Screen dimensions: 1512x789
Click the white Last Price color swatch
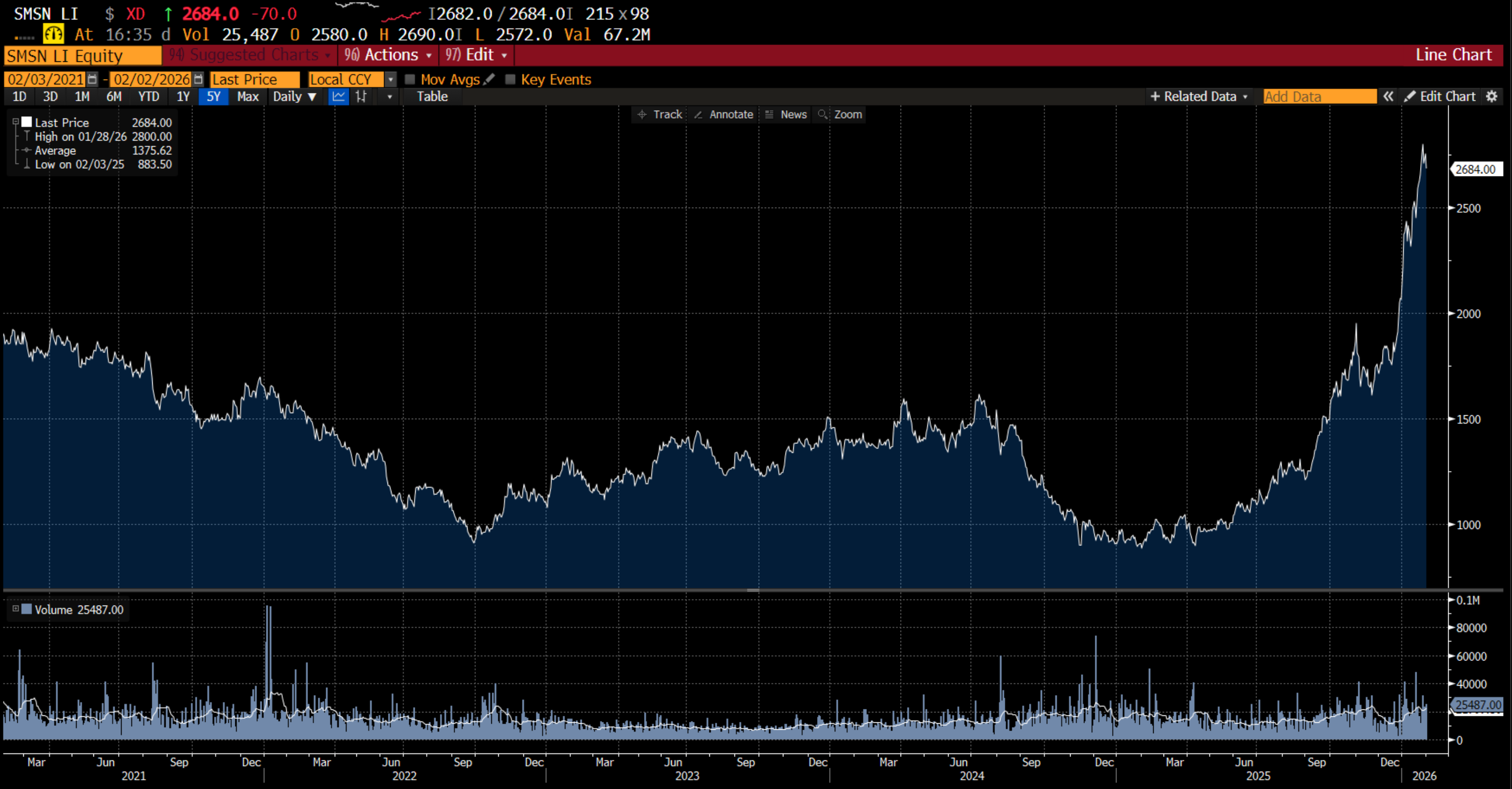click(26, 122)
